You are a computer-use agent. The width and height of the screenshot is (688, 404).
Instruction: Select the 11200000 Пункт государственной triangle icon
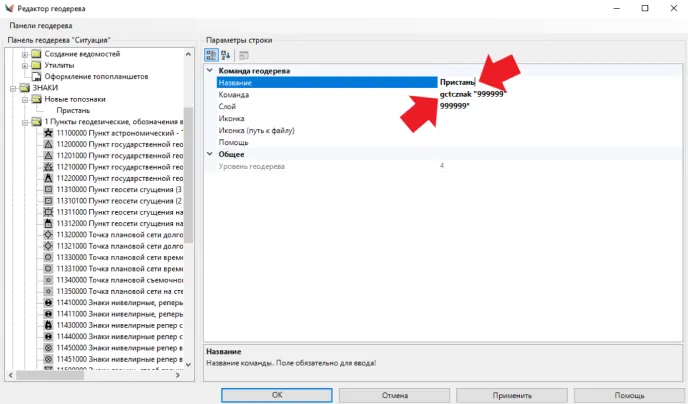tap(49, 144)
